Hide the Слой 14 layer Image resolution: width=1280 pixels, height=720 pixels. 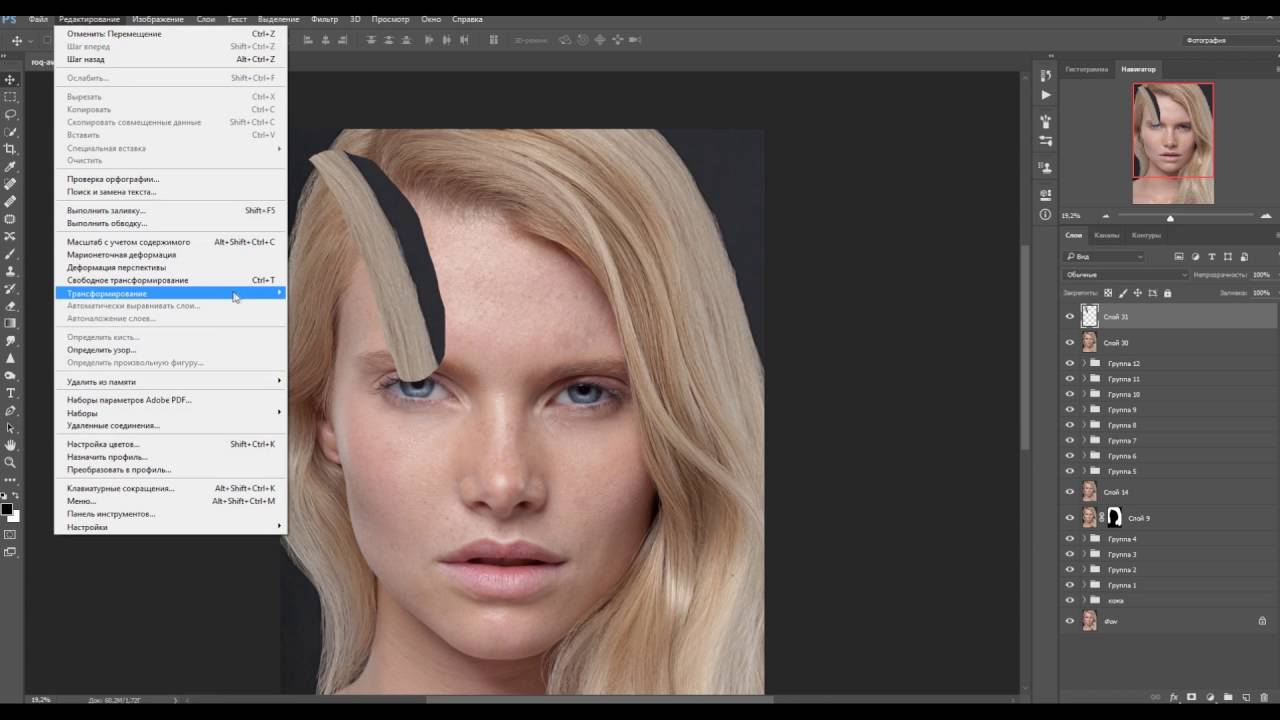(x=1069, y=492)
